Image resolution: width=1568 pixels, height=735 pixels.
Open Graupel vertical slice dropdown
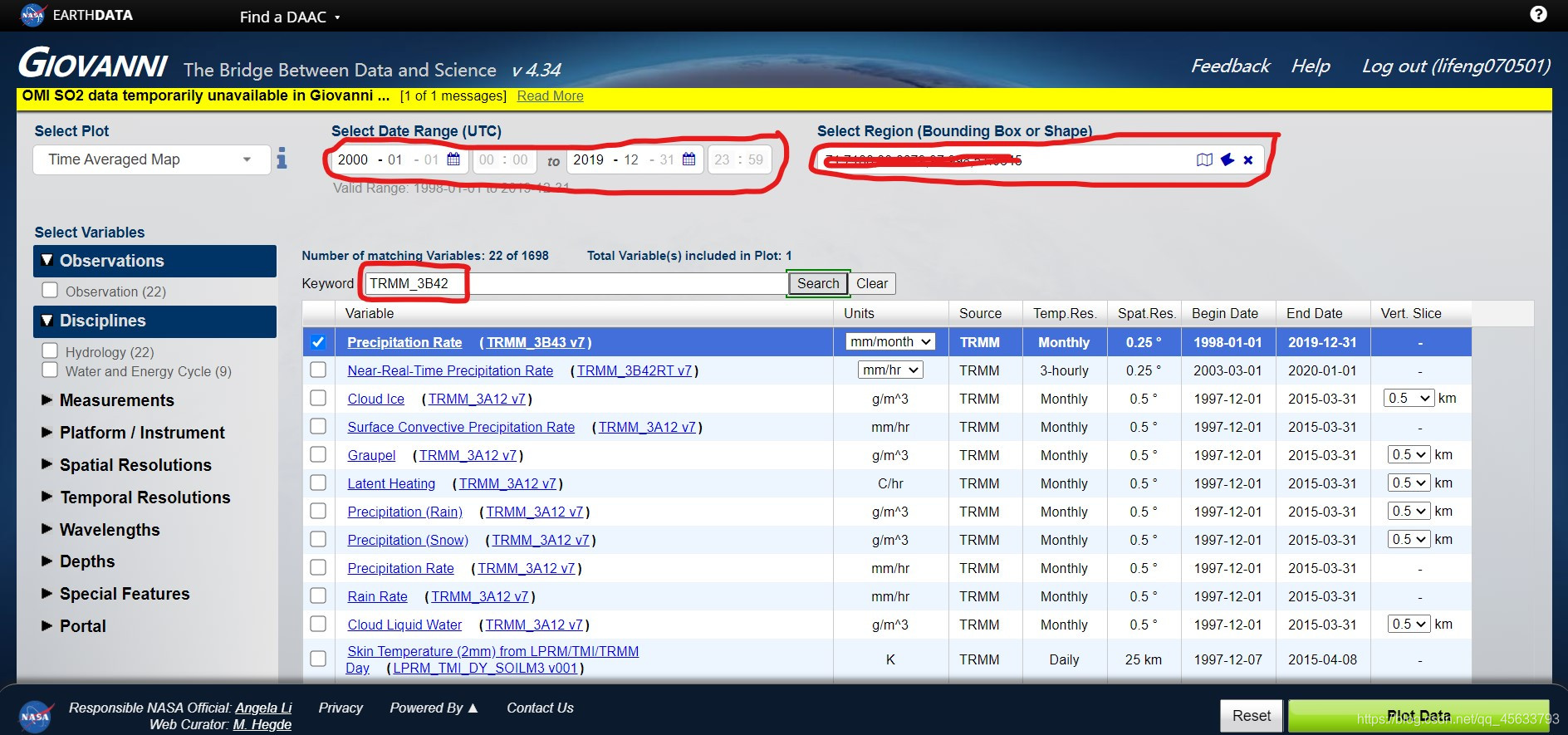coord(1409,454)
